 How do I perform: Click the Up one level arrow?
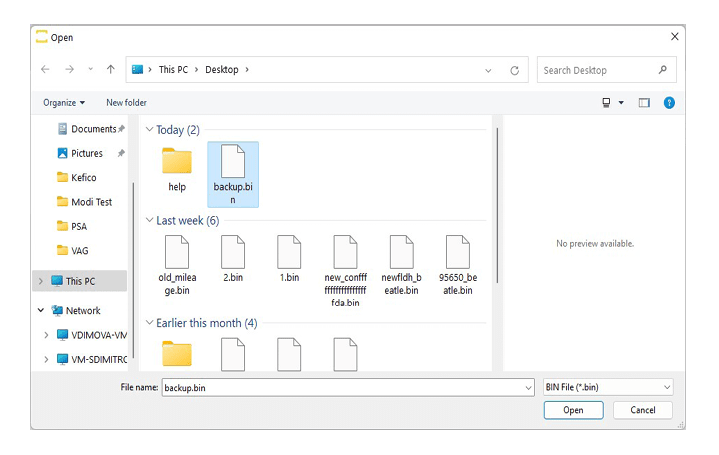pyautogui.click(x=110, y=70)
